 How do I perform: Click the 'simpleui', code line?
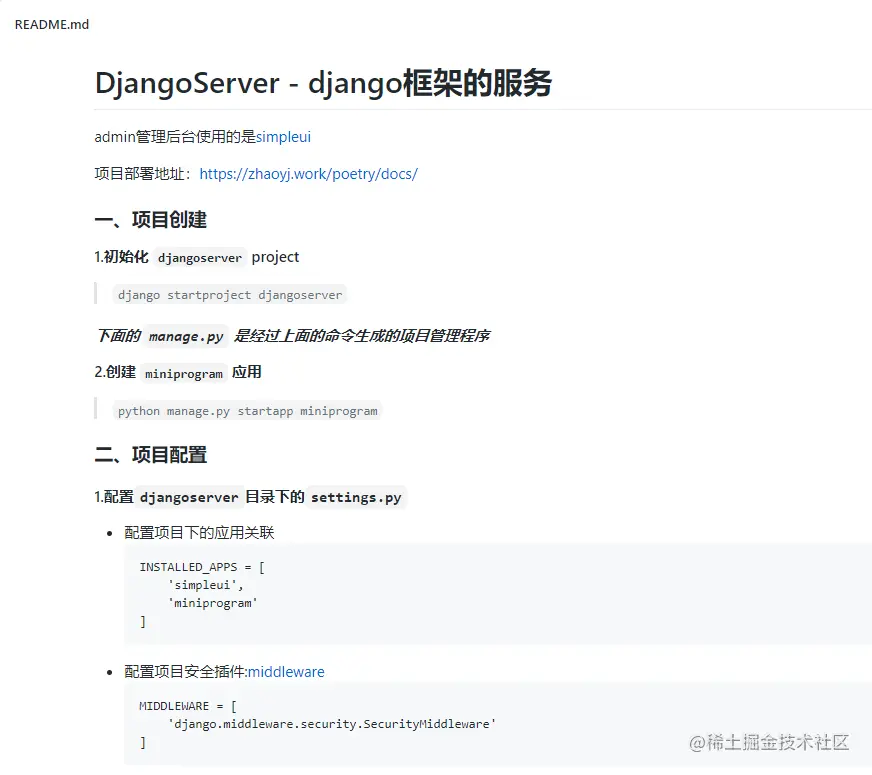coord(206,585)
